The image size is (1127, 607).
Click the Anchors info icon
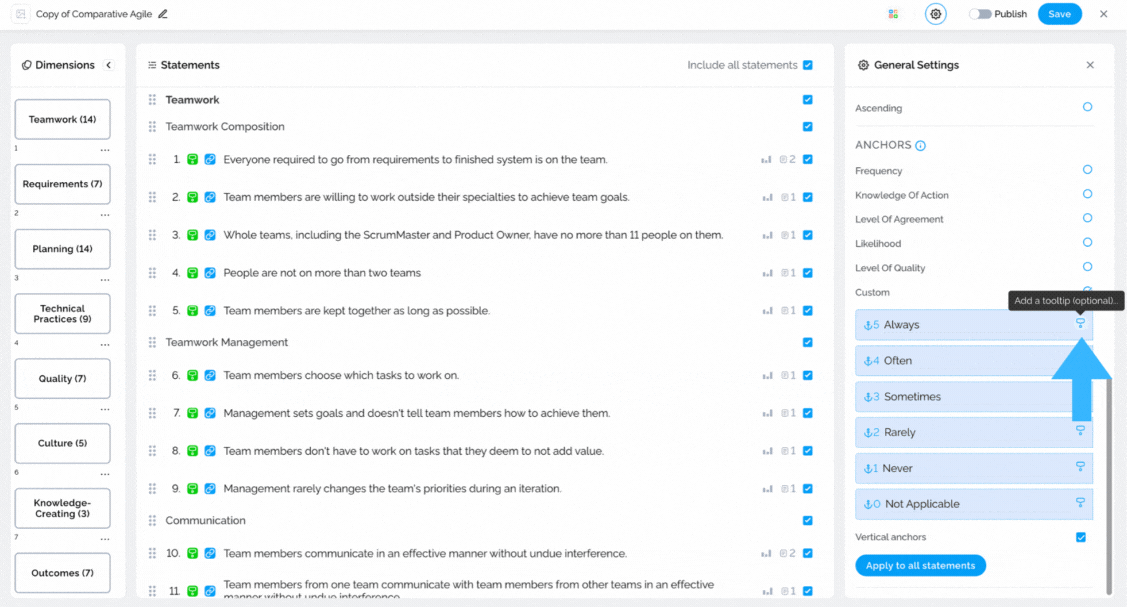point(921,146)
